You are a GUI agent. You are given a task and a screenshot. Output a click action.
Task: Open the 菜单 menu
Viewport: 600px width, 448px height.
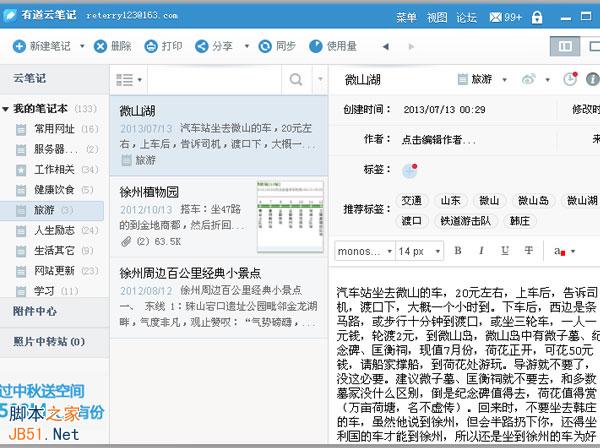(x=406, y=17)
